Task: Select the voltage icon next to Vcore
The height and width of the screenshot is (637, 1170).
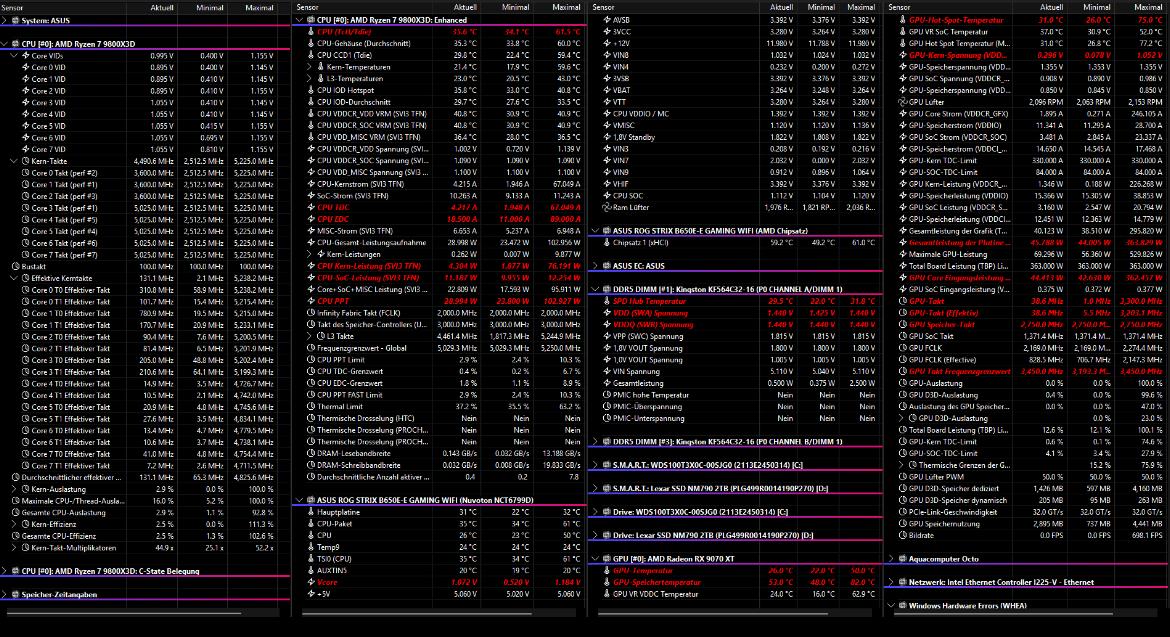Action: tap(311, 583)
